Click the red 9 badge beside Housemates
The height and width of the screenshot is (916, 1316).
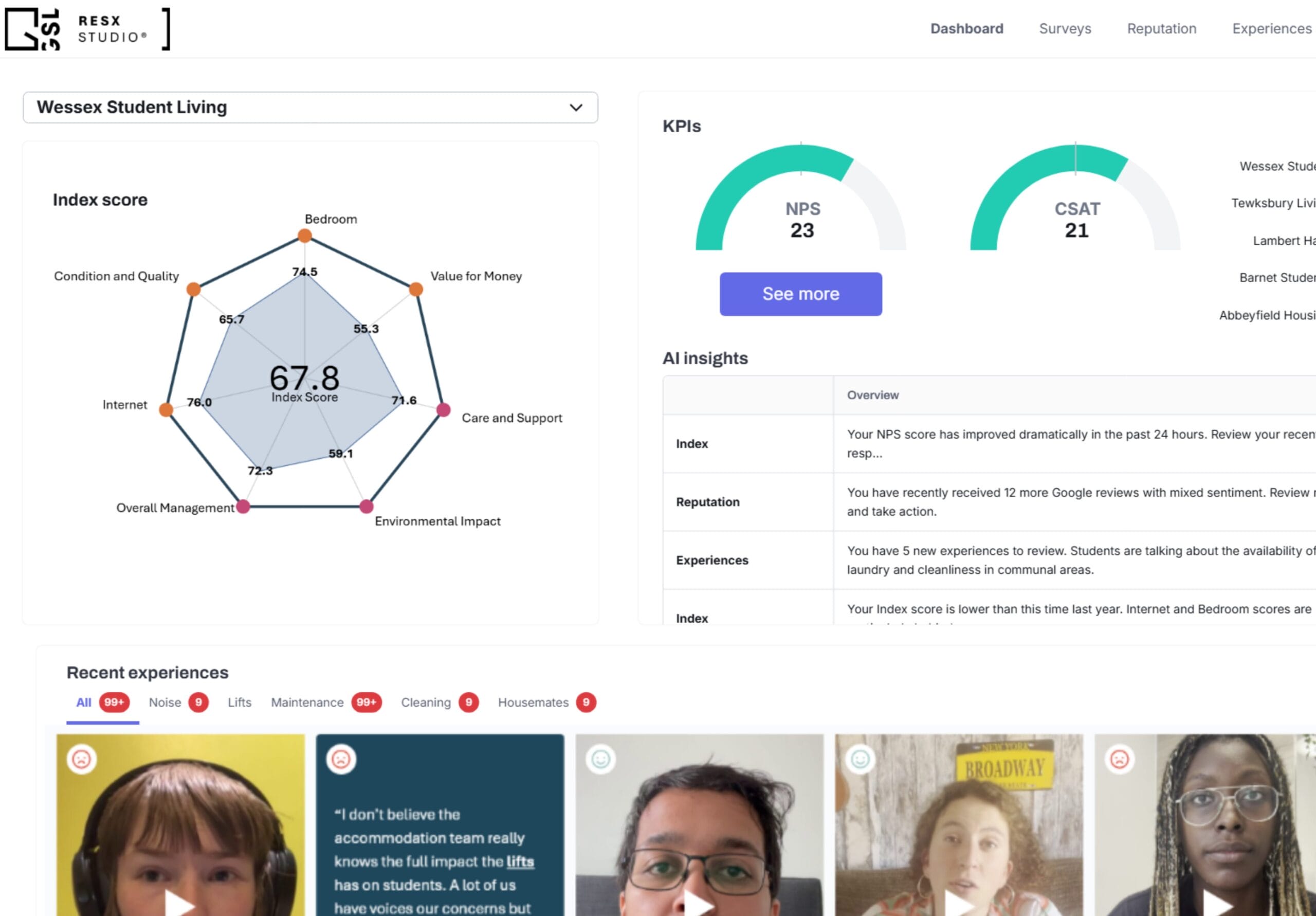(586, 703)
